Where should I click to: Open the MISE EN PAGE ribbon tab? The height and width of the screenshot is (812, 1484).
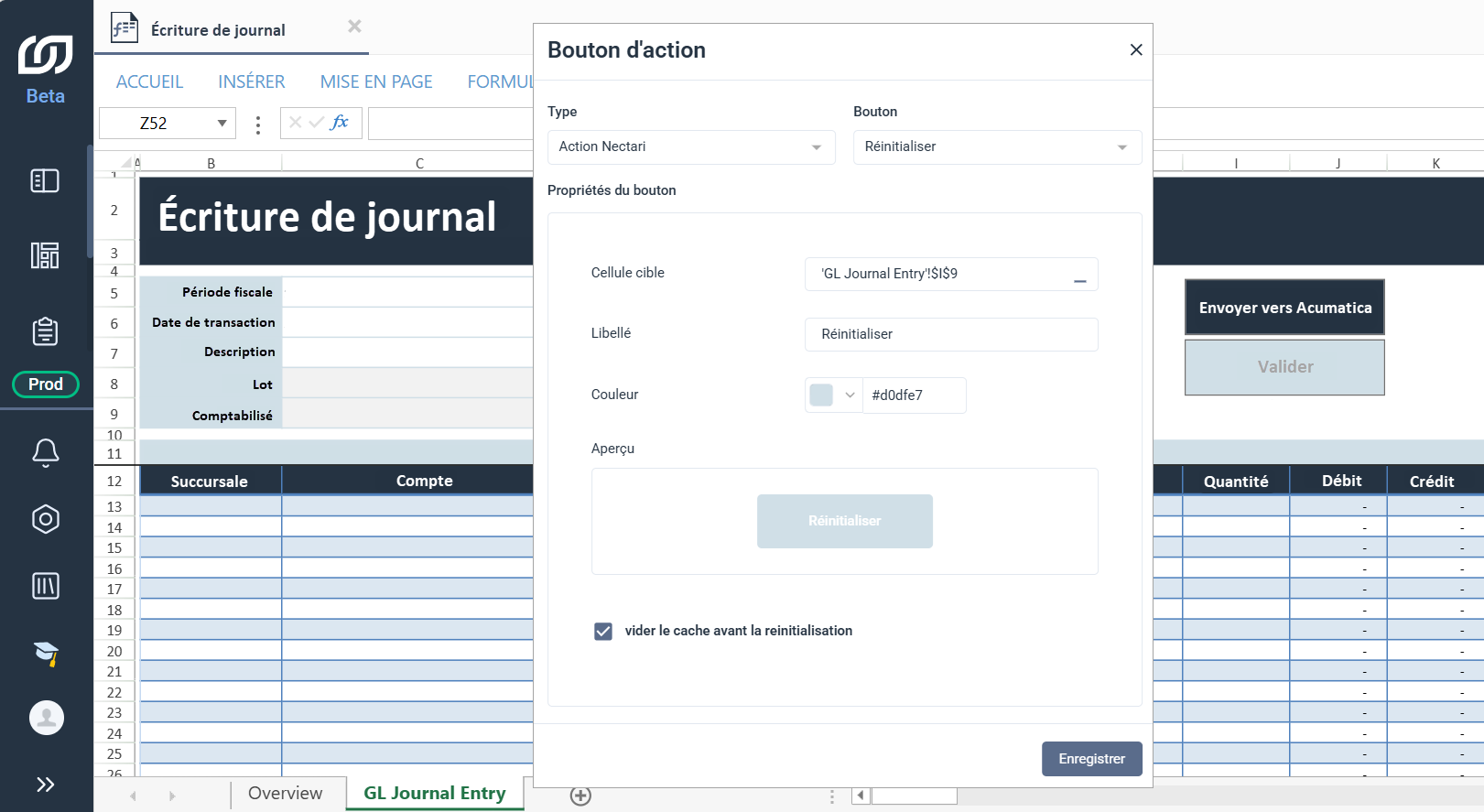pyautogui.click(x=376, y=82)
